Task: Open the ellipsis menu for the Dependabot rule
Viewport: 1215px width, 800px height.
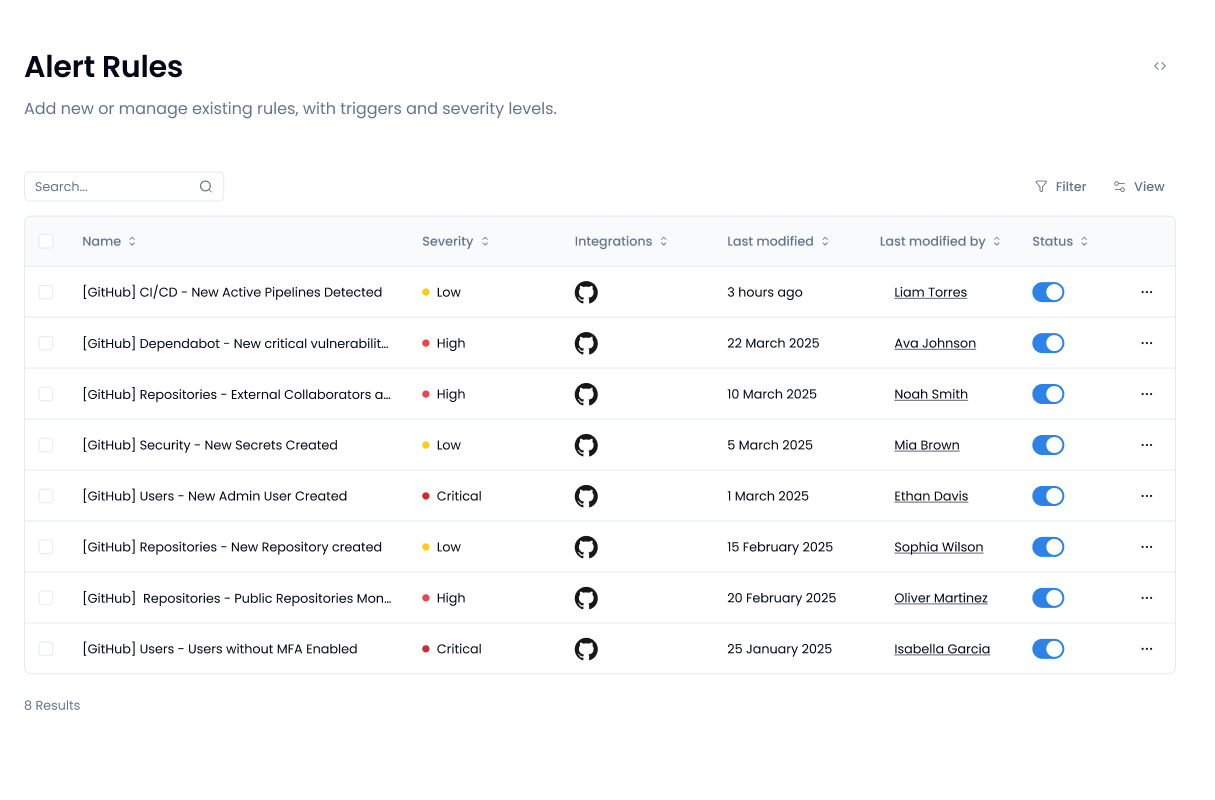Action: coord(1146,343)
